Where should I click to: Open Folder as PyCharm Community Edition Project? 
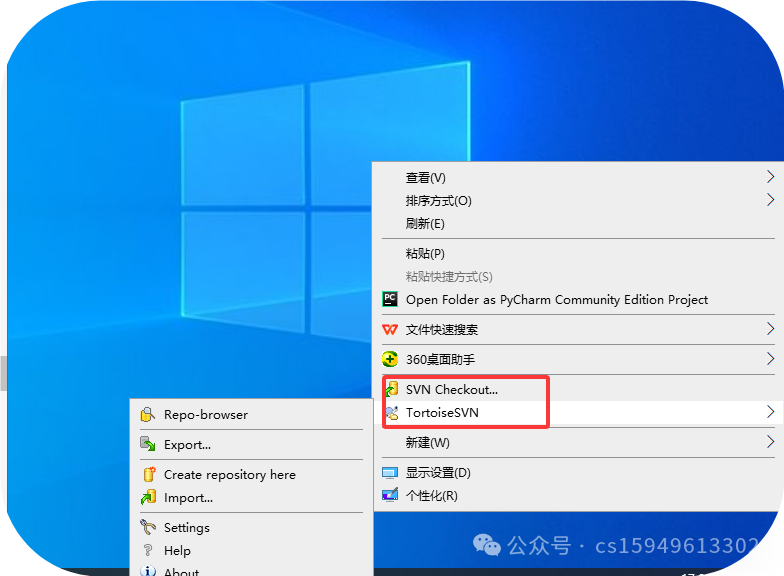578,300
